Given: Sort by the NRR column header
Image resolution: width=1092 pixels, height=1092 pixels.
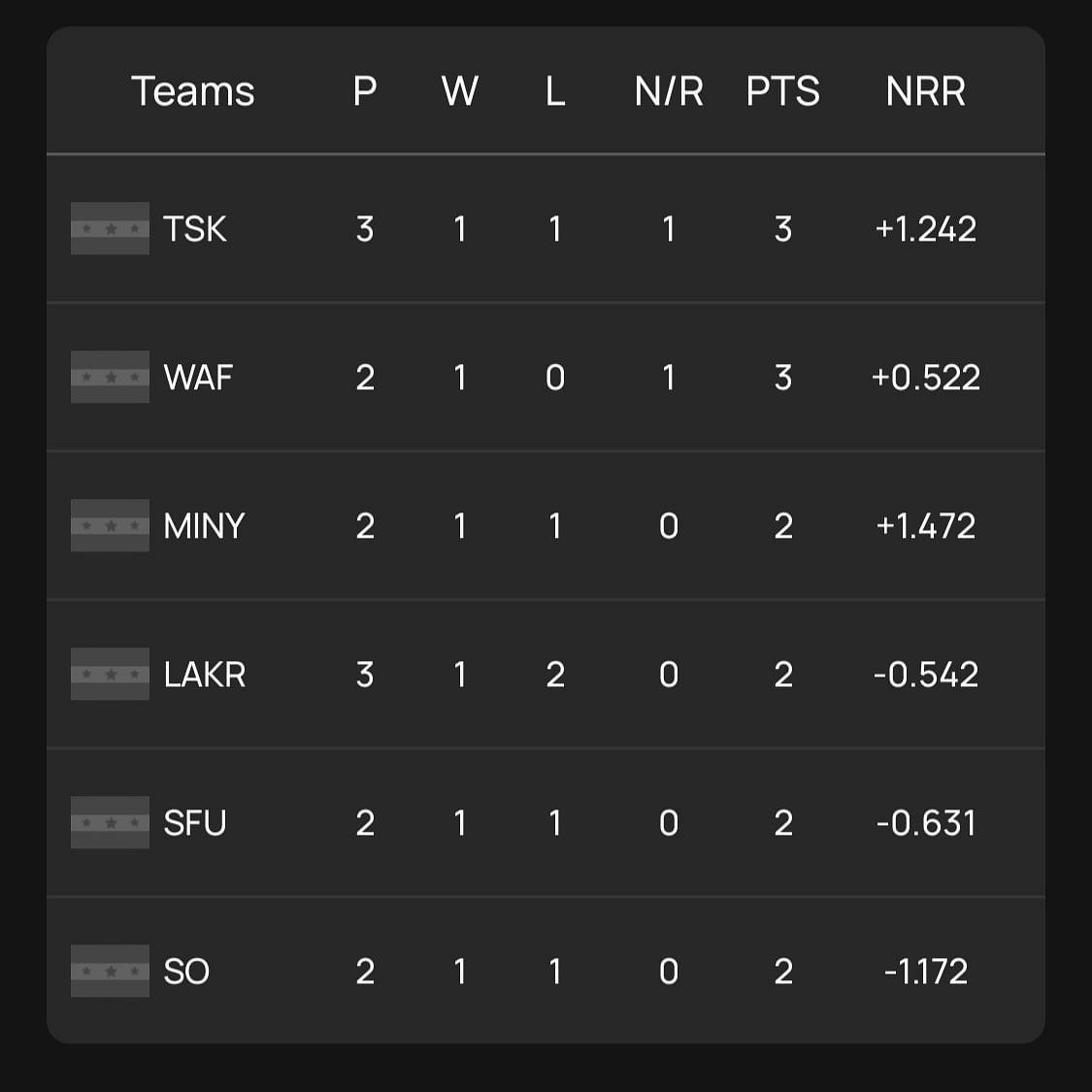Looking at the screenshot, I should [x=925, y=91].
